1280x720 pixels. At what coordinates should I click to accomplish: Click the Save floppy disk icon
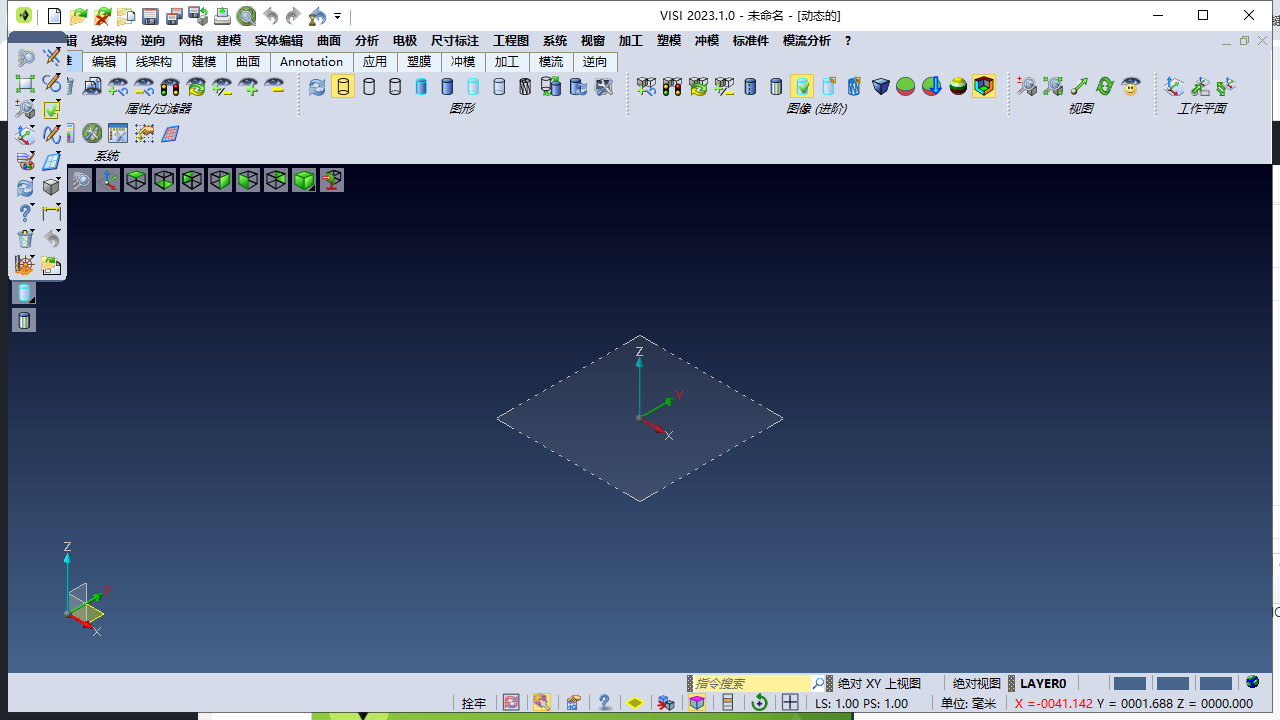[150, 16]
